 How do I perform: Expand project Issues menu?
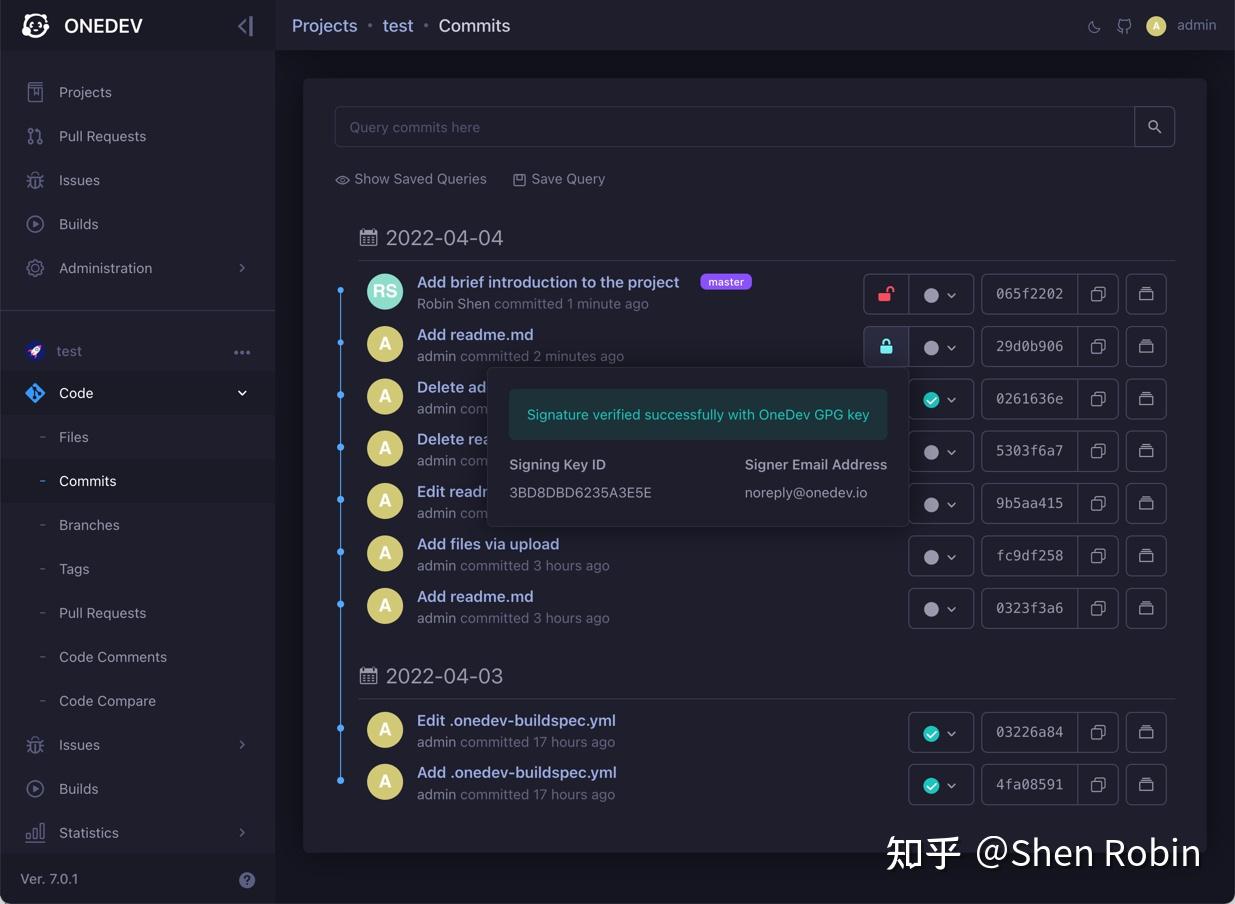(137, 745)
